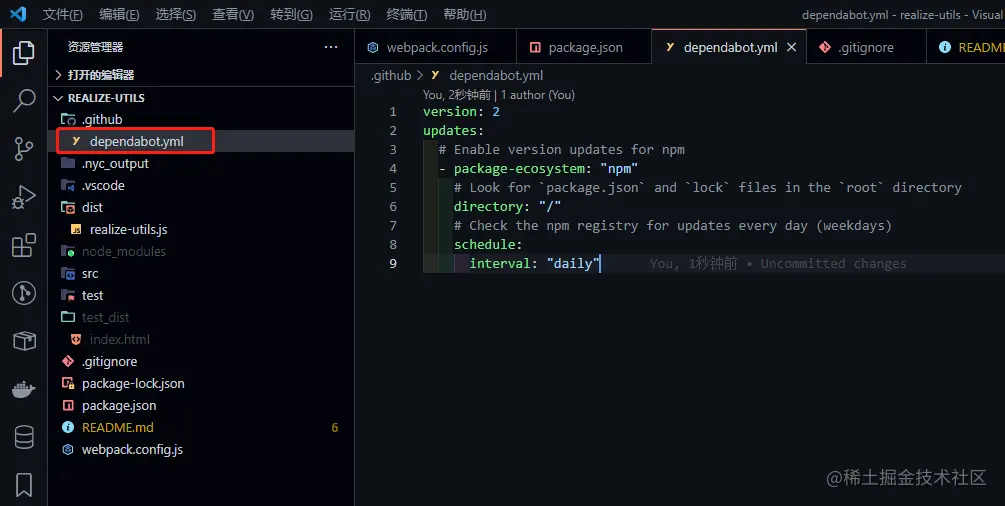The width and height of the screenshot is (1005, 506).
Task: Click the .github breadcrumb segment
Action: click(x=391, y=76)
